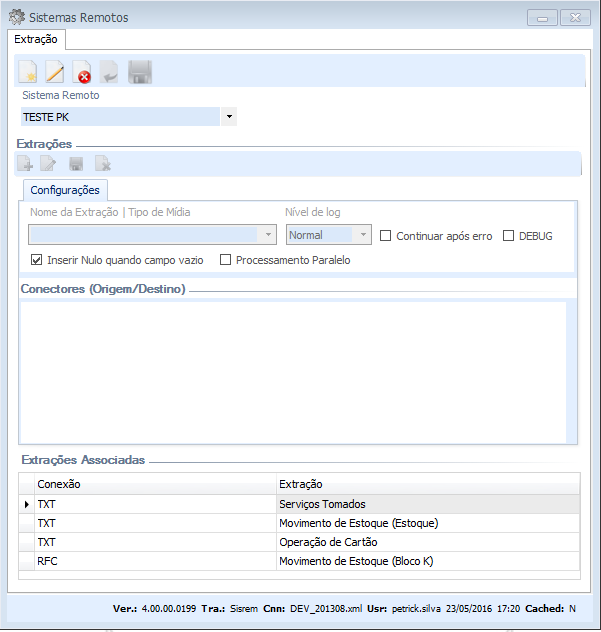Click the edit extraction icon under Extrações
601x632 pixels.
click(48, 164)
